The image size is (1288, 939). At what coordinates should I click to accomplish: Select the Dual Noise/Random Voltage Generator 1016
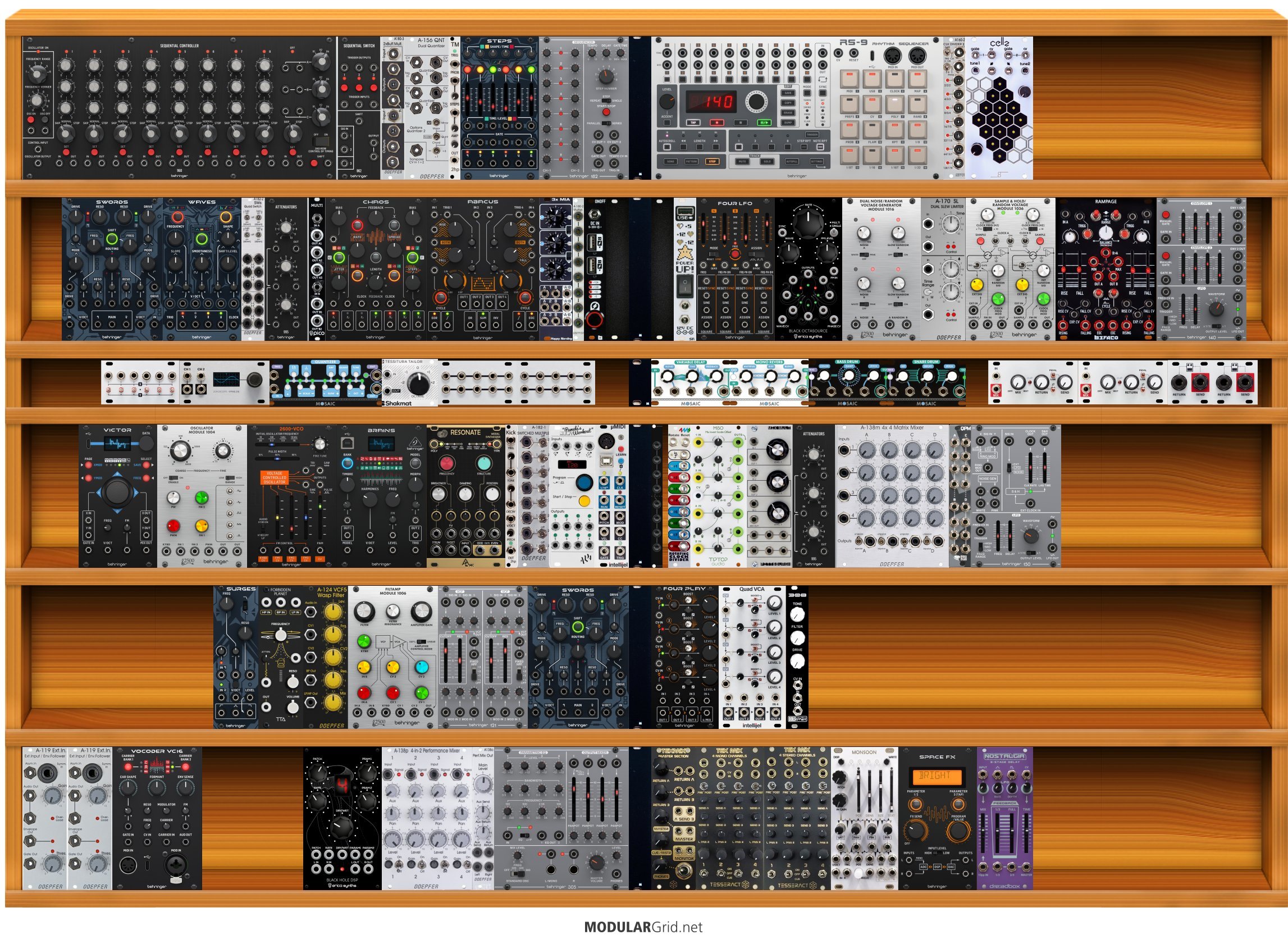coord(880,270)
